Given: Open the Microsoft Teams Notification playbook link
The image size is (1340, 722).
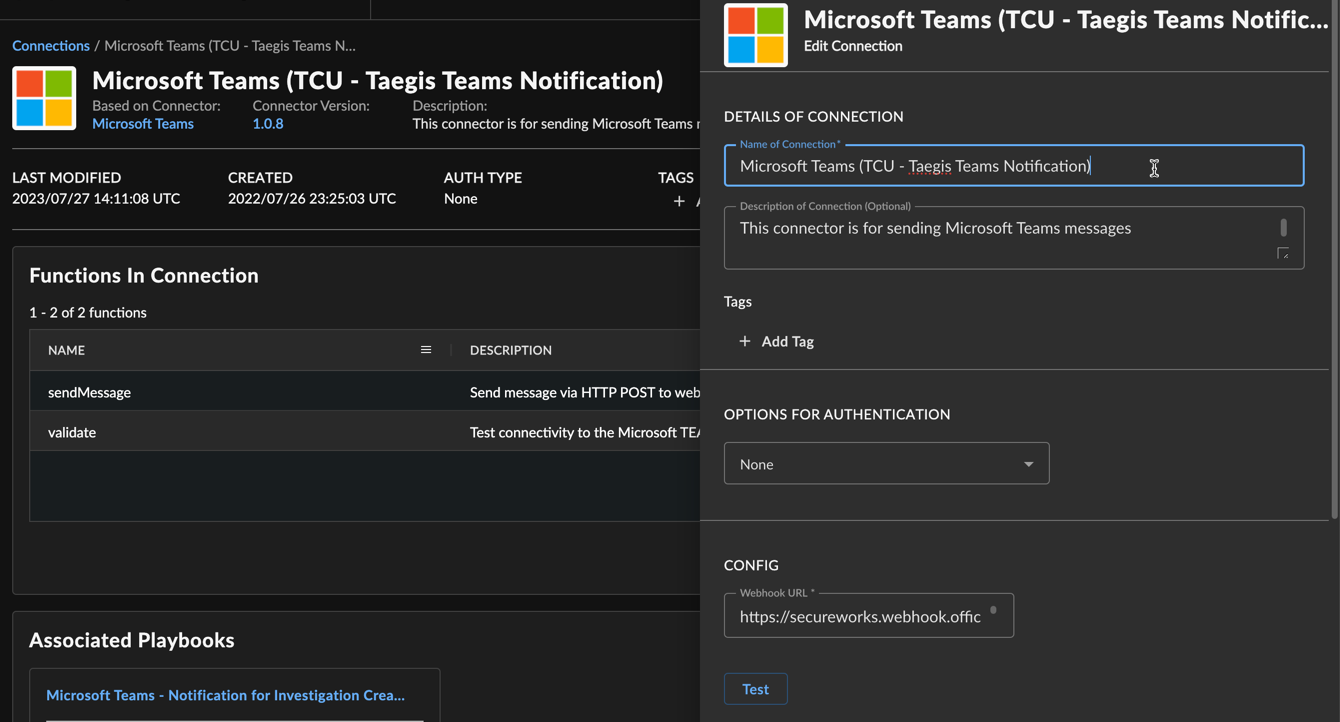Looking at the screenshot, I should [225, 695].
